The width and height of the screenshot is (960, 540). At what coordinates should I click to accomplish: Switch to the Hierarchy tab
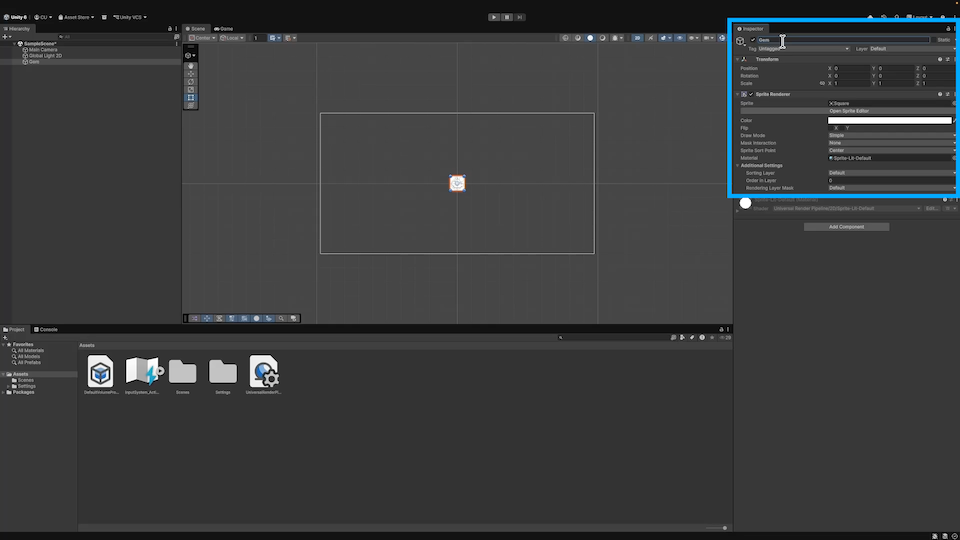click(17, 29)
